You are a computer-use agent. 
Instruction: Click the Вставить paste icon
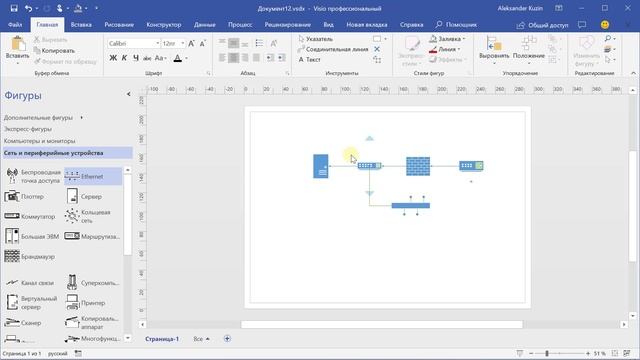point(18,44)
